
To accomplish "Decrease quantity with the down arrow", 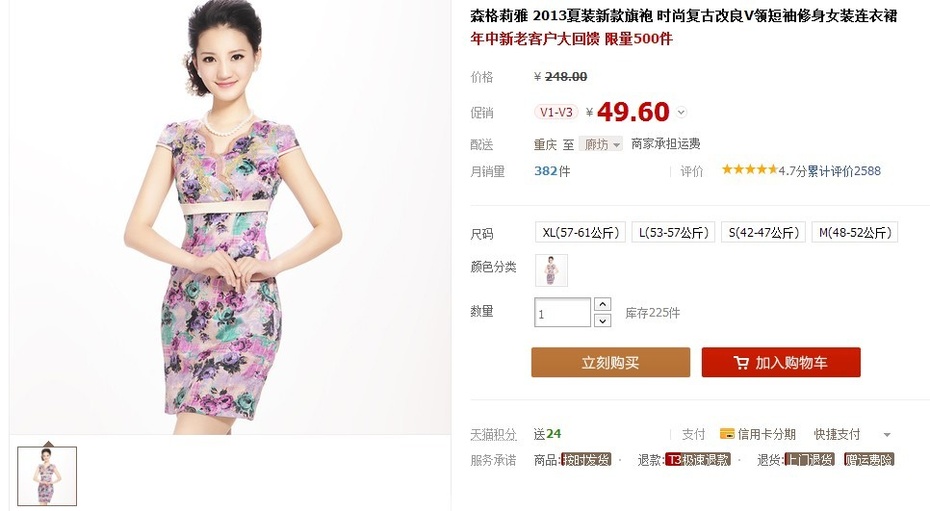I will [x=602, y=320].
